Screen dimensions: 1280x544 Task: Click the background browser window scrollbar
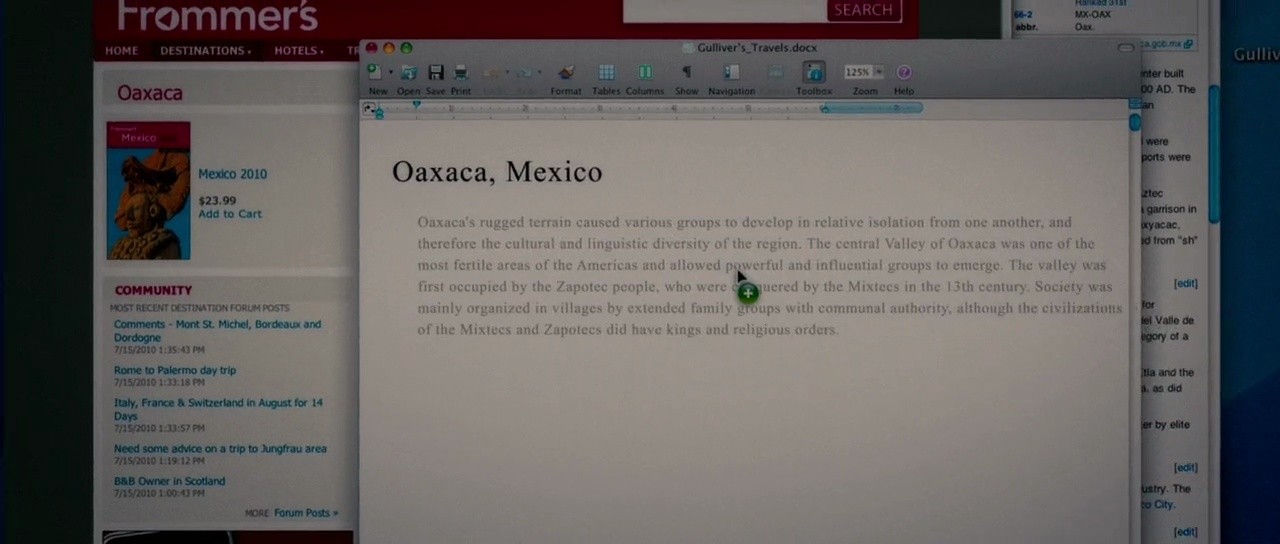(x=1214, y=155)
